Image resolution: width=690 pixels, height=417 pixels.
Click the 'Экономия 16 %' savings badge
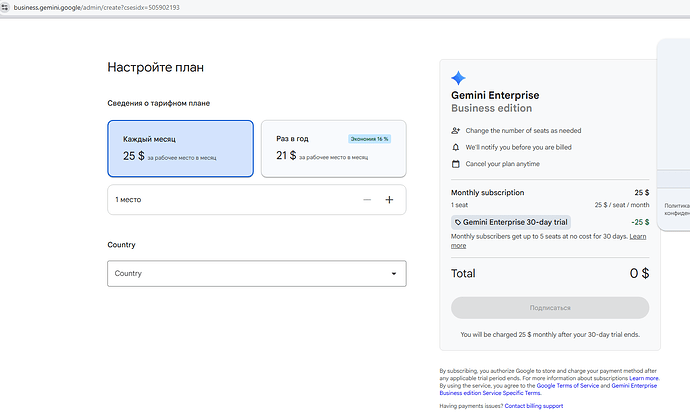click(x=369, y=139)
